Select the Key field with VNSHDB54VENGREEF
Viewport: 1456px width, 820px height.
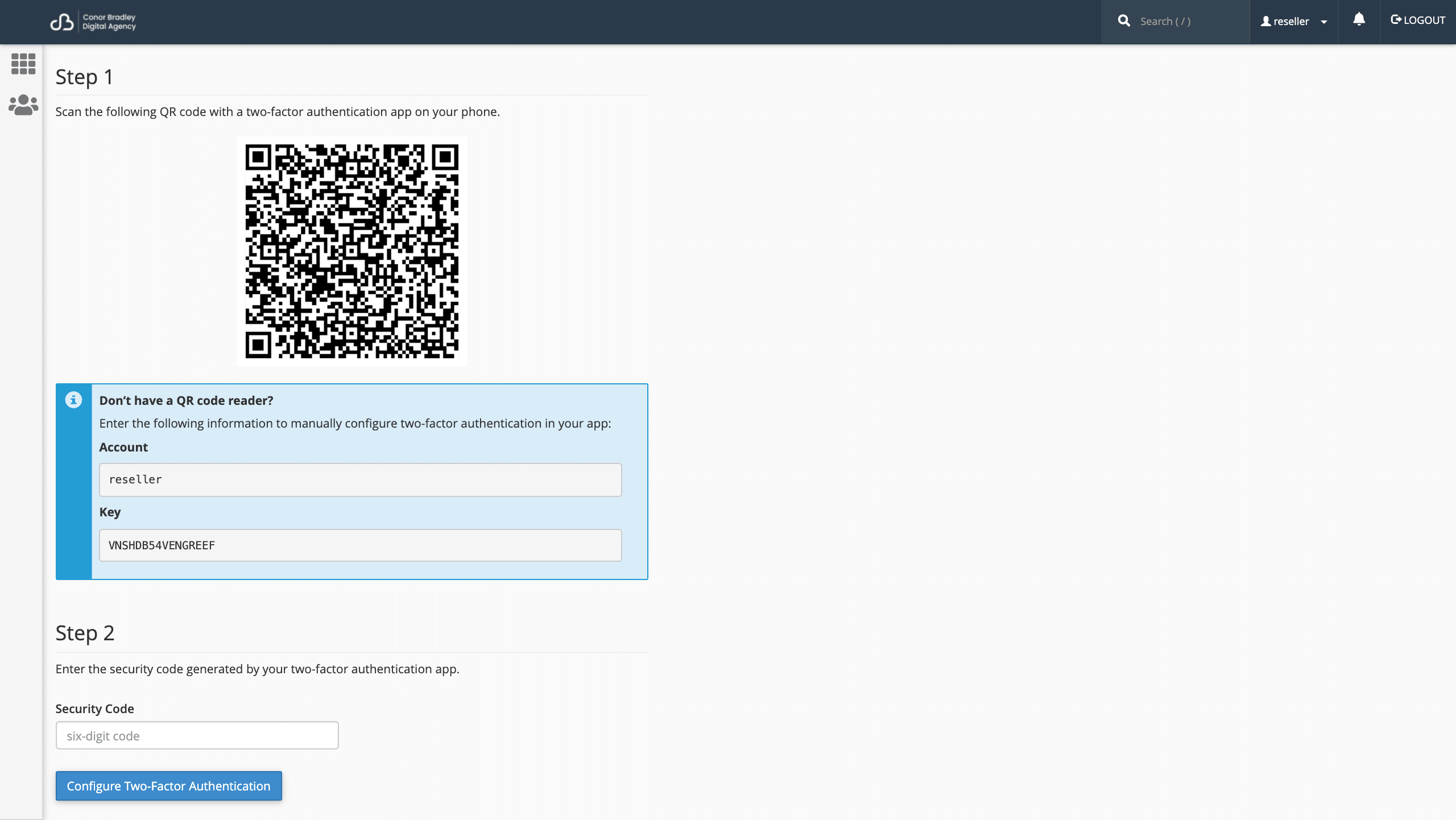(361, 545)
